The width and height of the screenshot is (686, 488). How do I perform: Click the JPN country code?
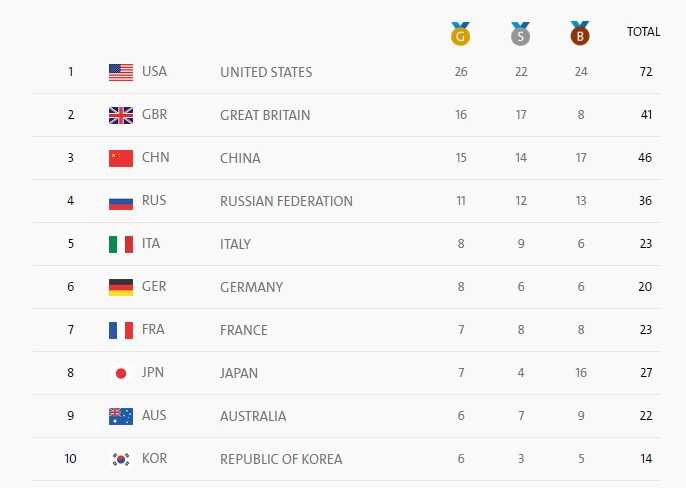[155, 373]
